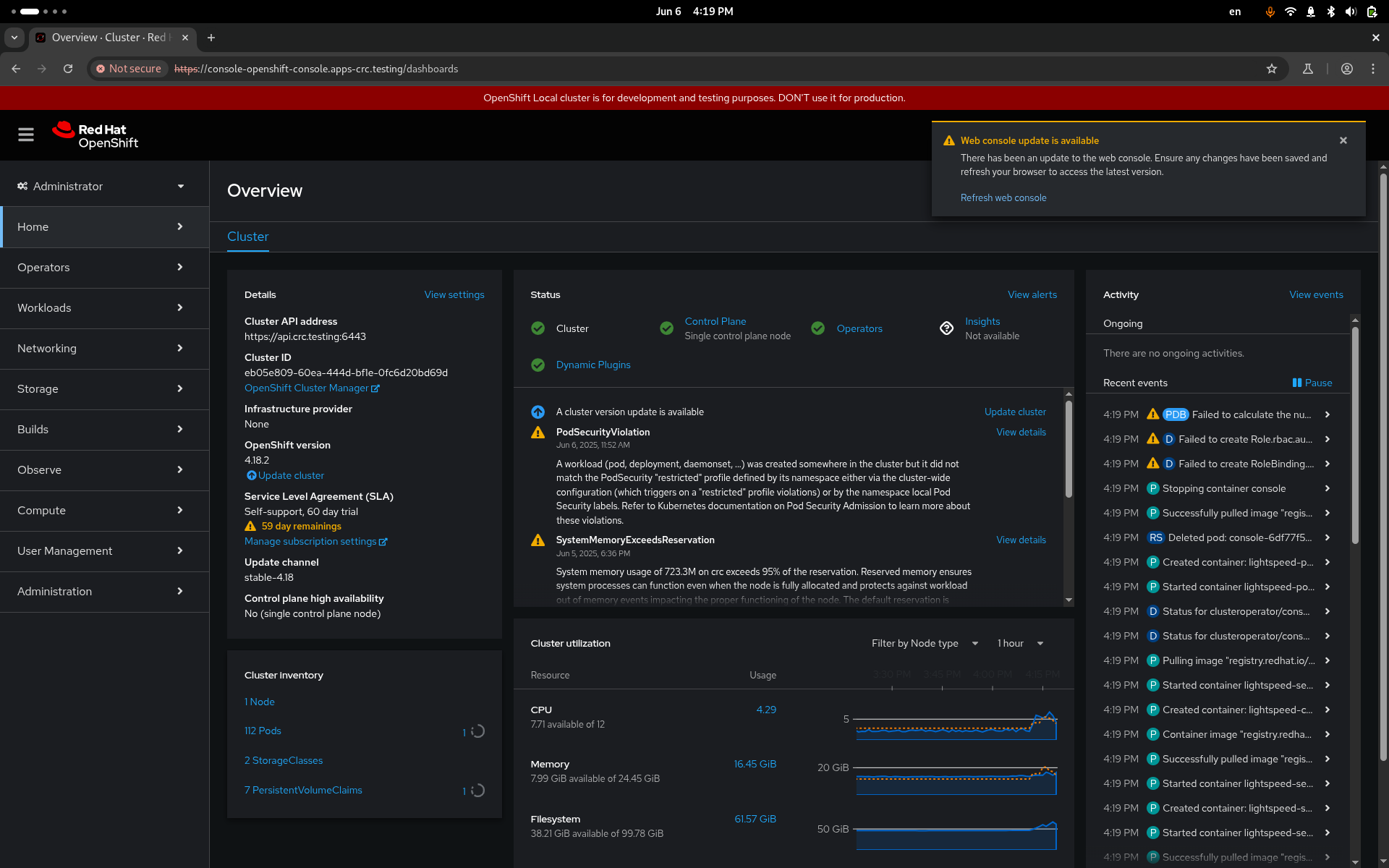
Task: Click the browser reload icon
Action: pos(68,69)
